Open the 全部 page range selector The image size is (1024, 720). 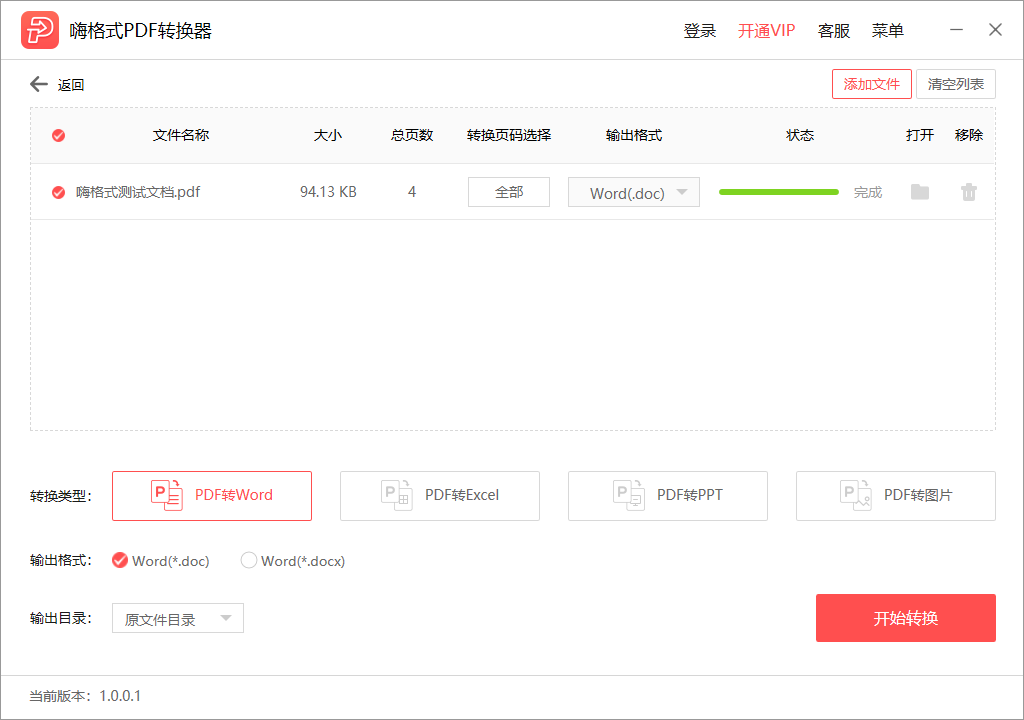tap(508, 192)
